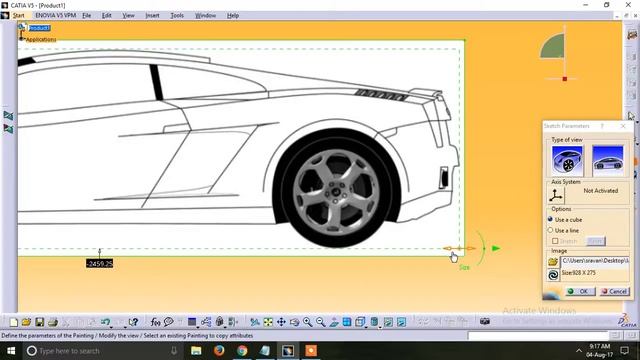The height and width of the screenshot is (360, 640).
Task: Click the Cancel button
Action: pyautogui.click(x=614, y=291)
